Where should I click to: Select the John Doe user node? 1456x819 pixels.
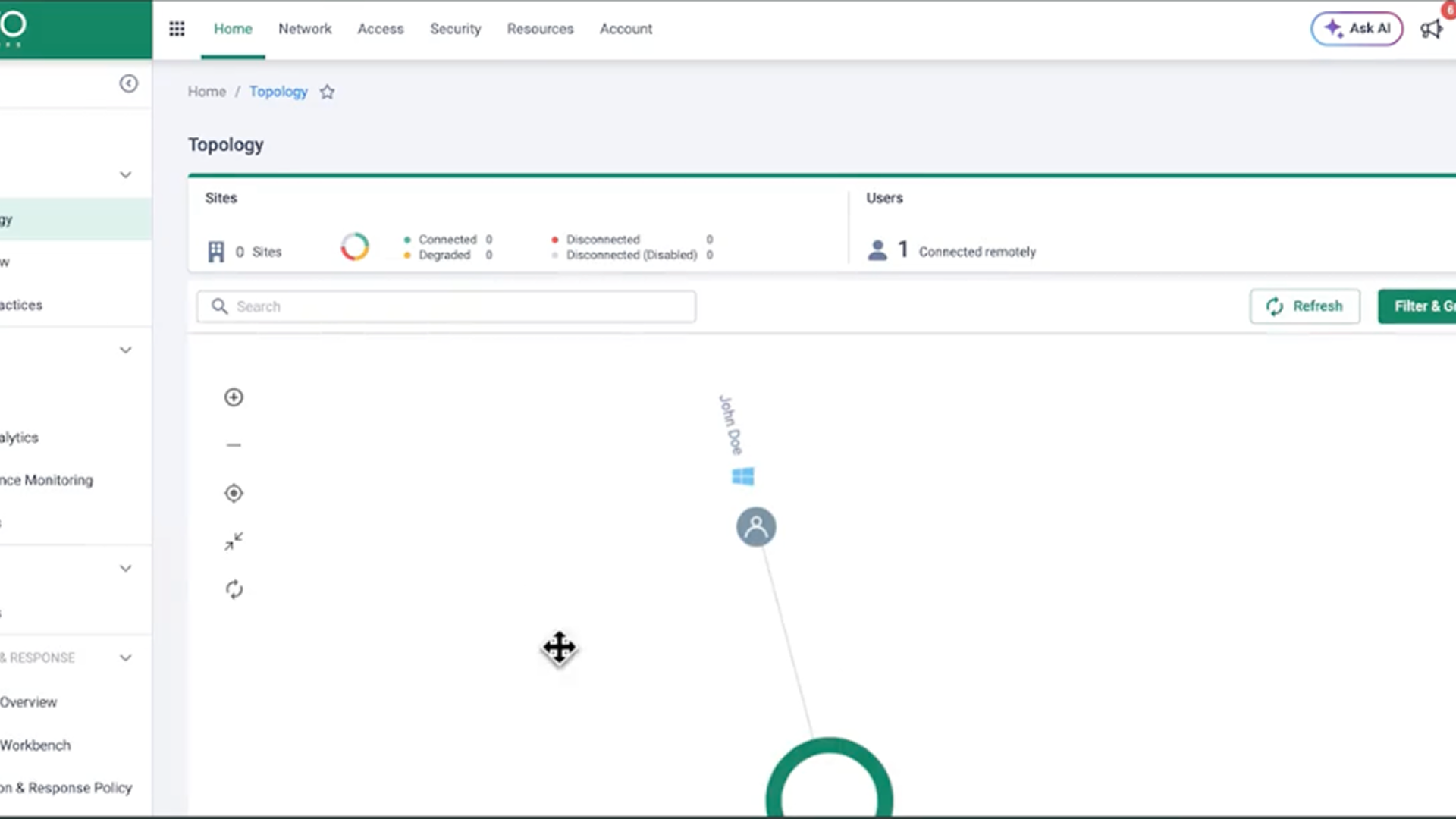click(756, 527)
